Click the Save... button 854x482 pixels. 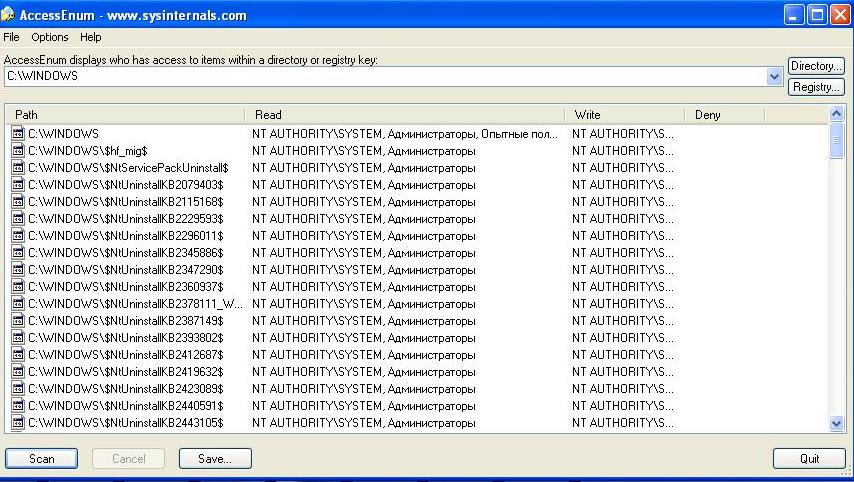(x=215, y=459)
